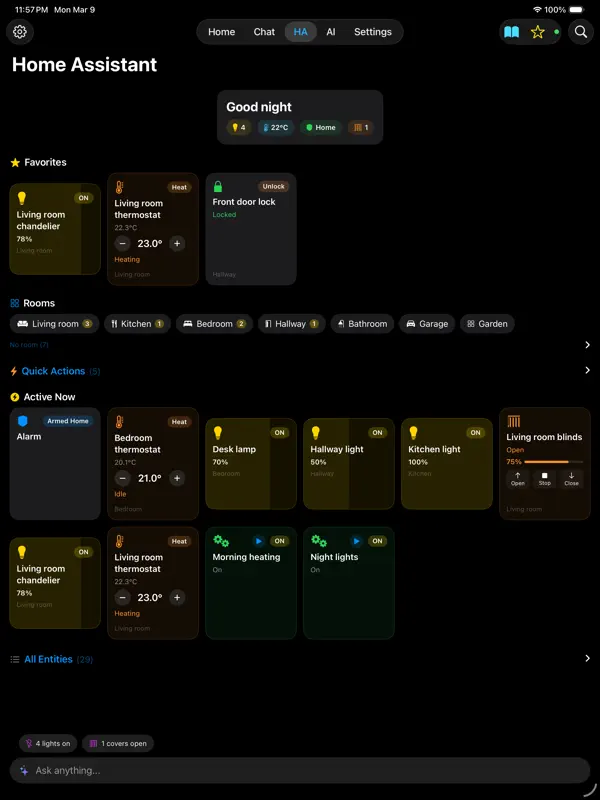Decrease Bedroom thermostat temperature with minus
The image size is (600, 800).
(122, 478)
